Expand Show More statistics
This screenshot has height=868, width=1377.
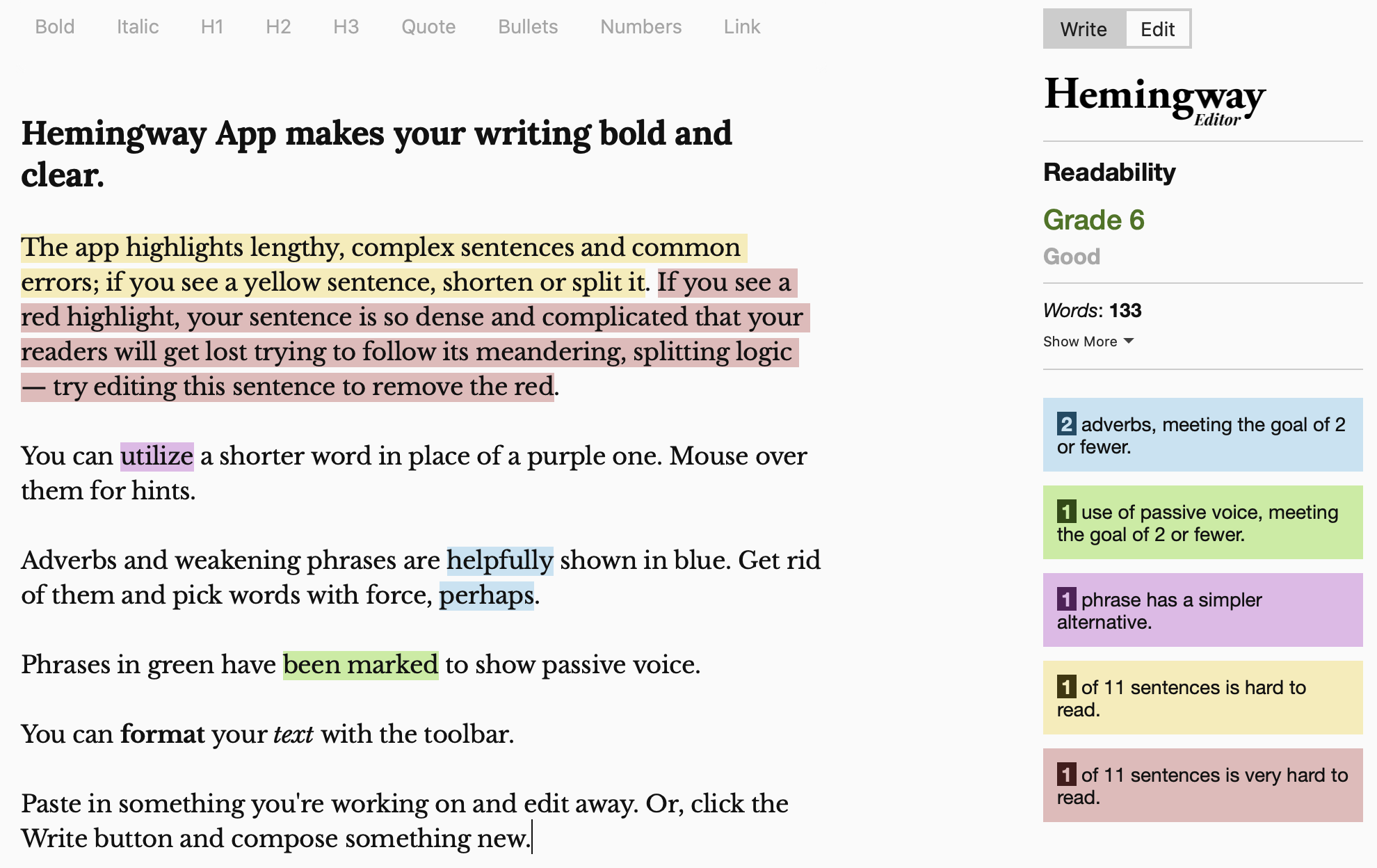[1080, 341]
